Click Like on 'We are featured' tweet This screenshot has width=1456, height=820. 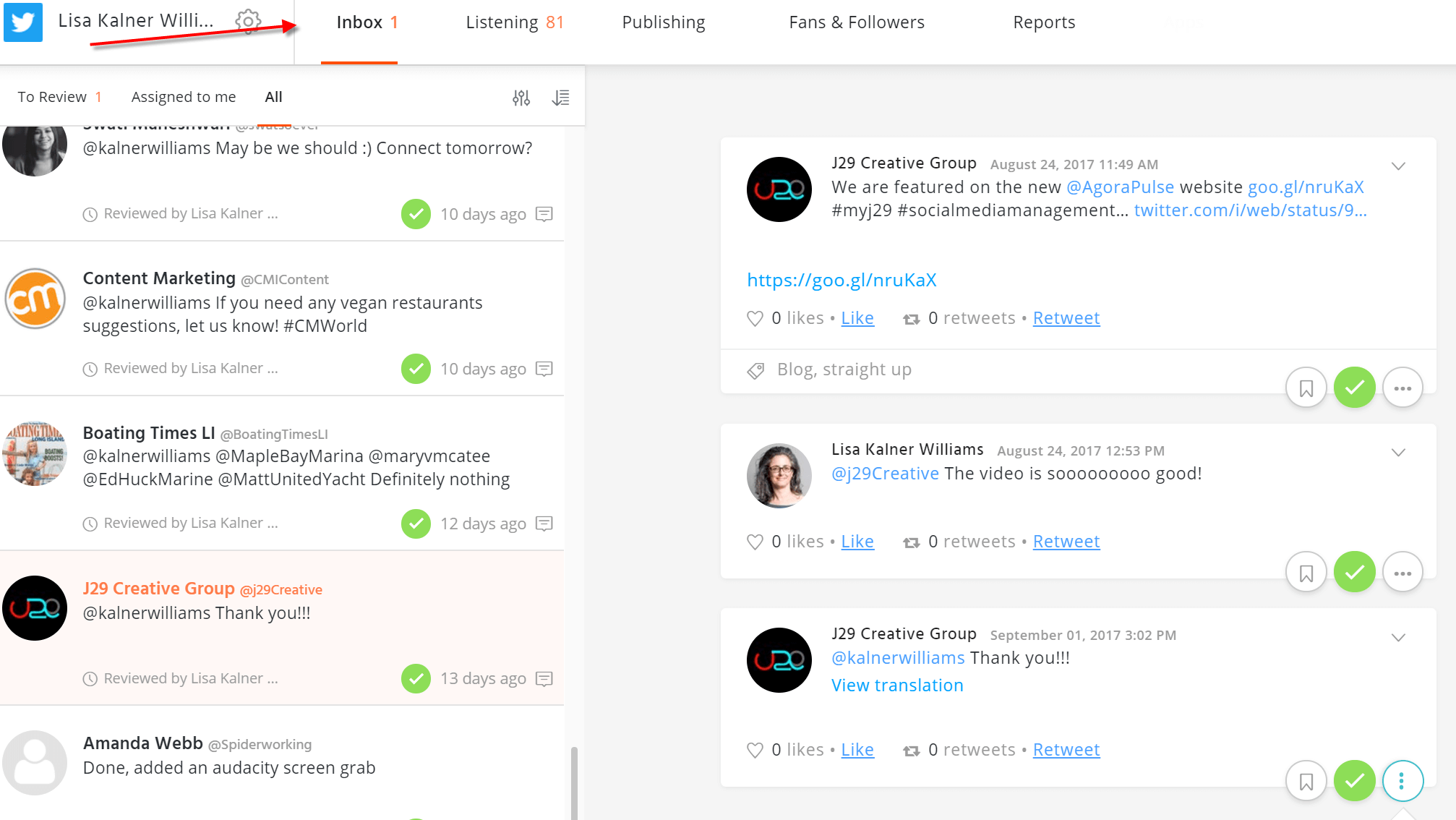pyautogui.click(x=857, y=318)
